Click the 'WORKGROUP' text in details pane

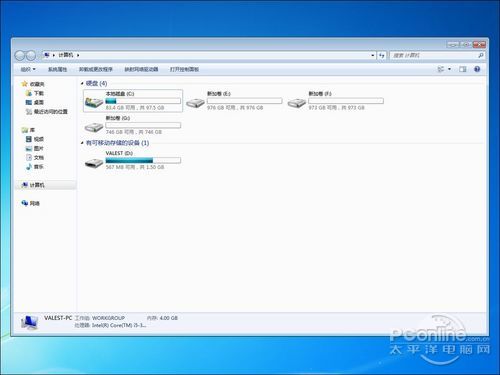pos(108,318)
